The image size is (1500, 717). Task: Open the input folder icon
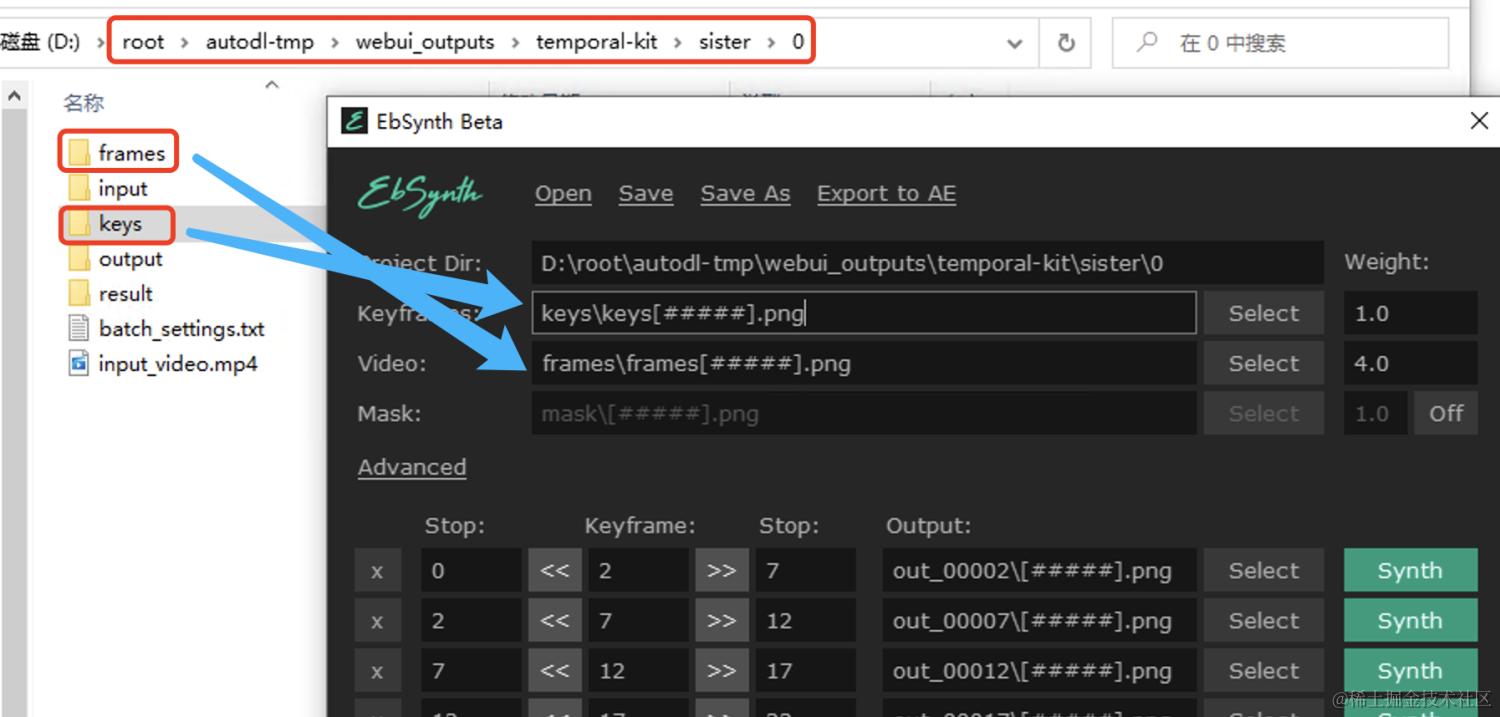click(80, 188)
